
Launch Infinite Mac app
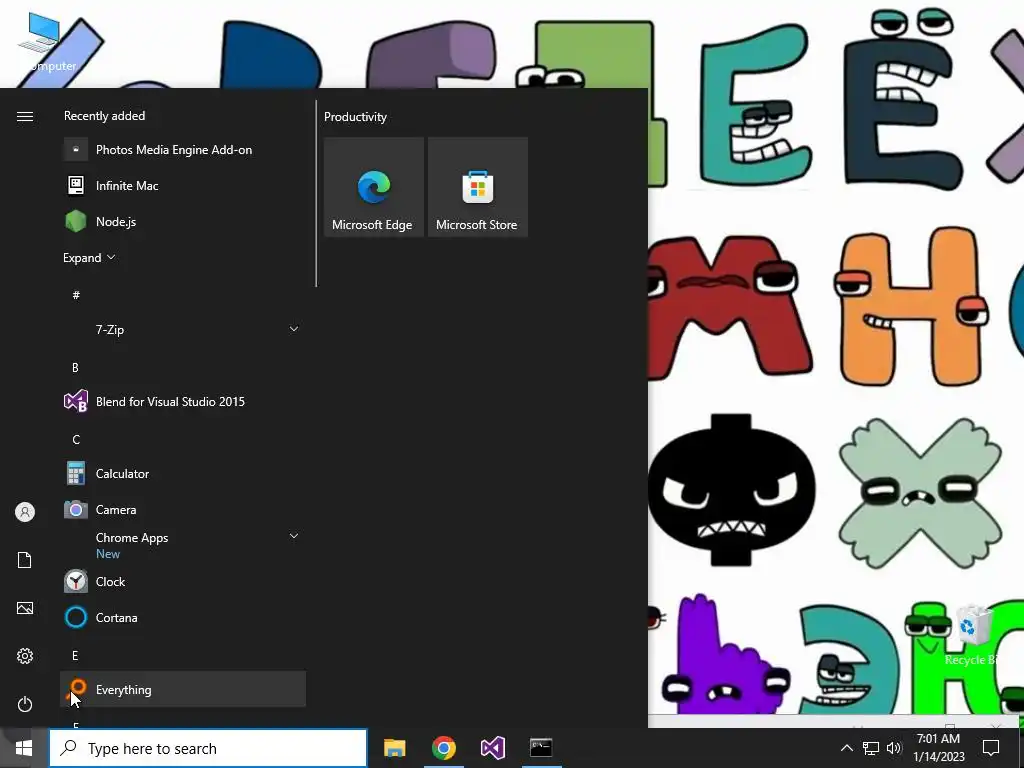click(x=183, y=185)
